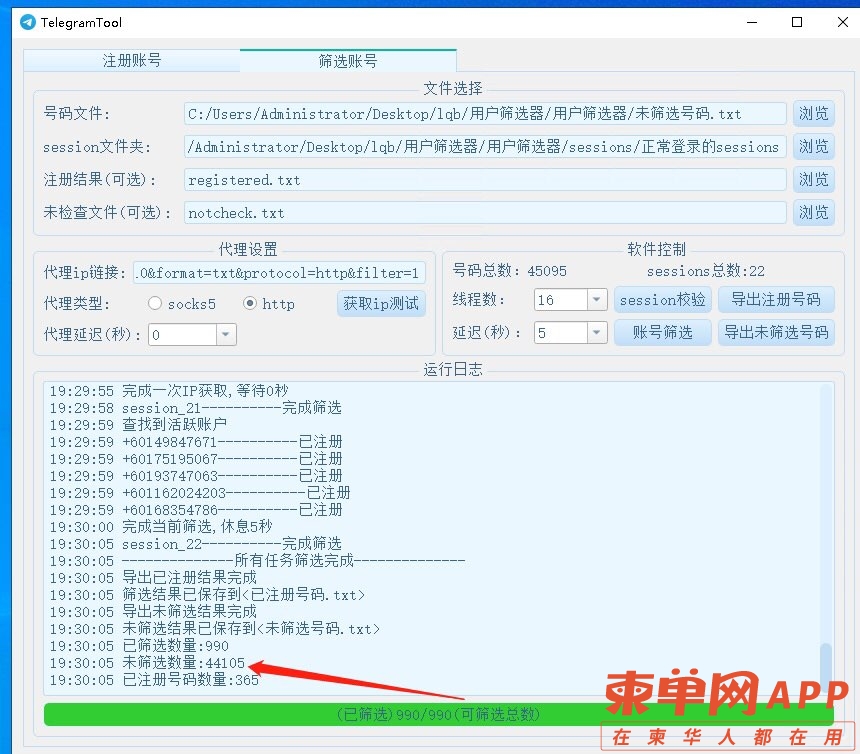The width and height of the screenshot is (860, 754).
Task: Browse for the 注册结果 file
Action: [x=813, y=179]
